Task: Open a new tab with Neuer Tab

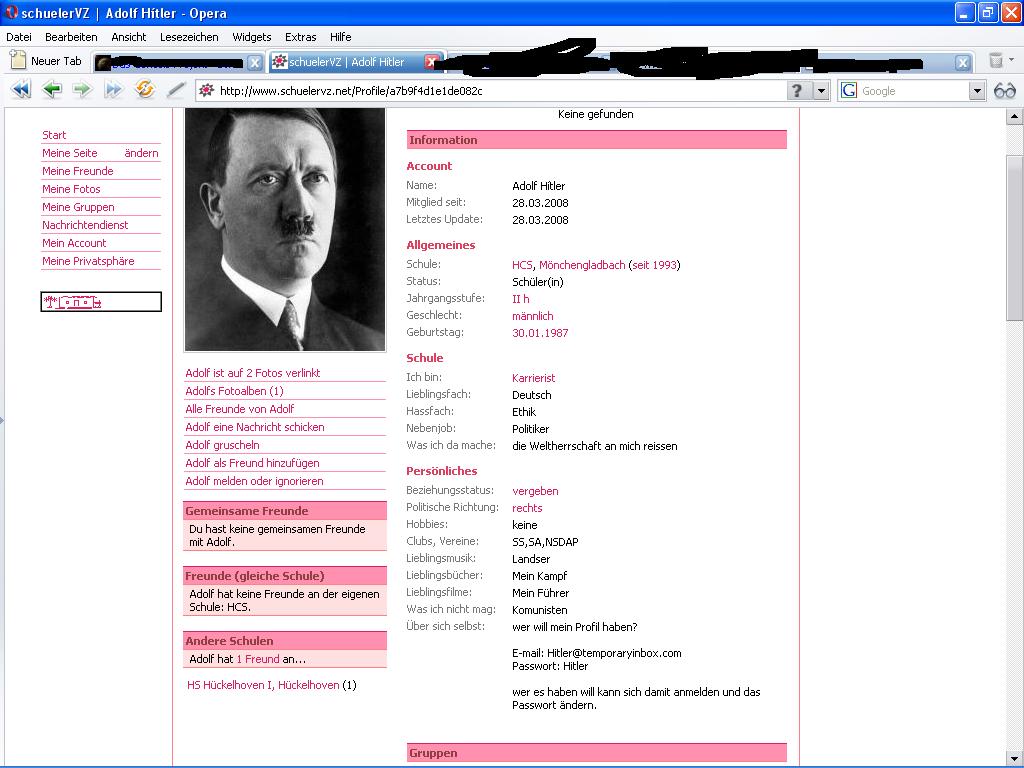Action: 46,61
